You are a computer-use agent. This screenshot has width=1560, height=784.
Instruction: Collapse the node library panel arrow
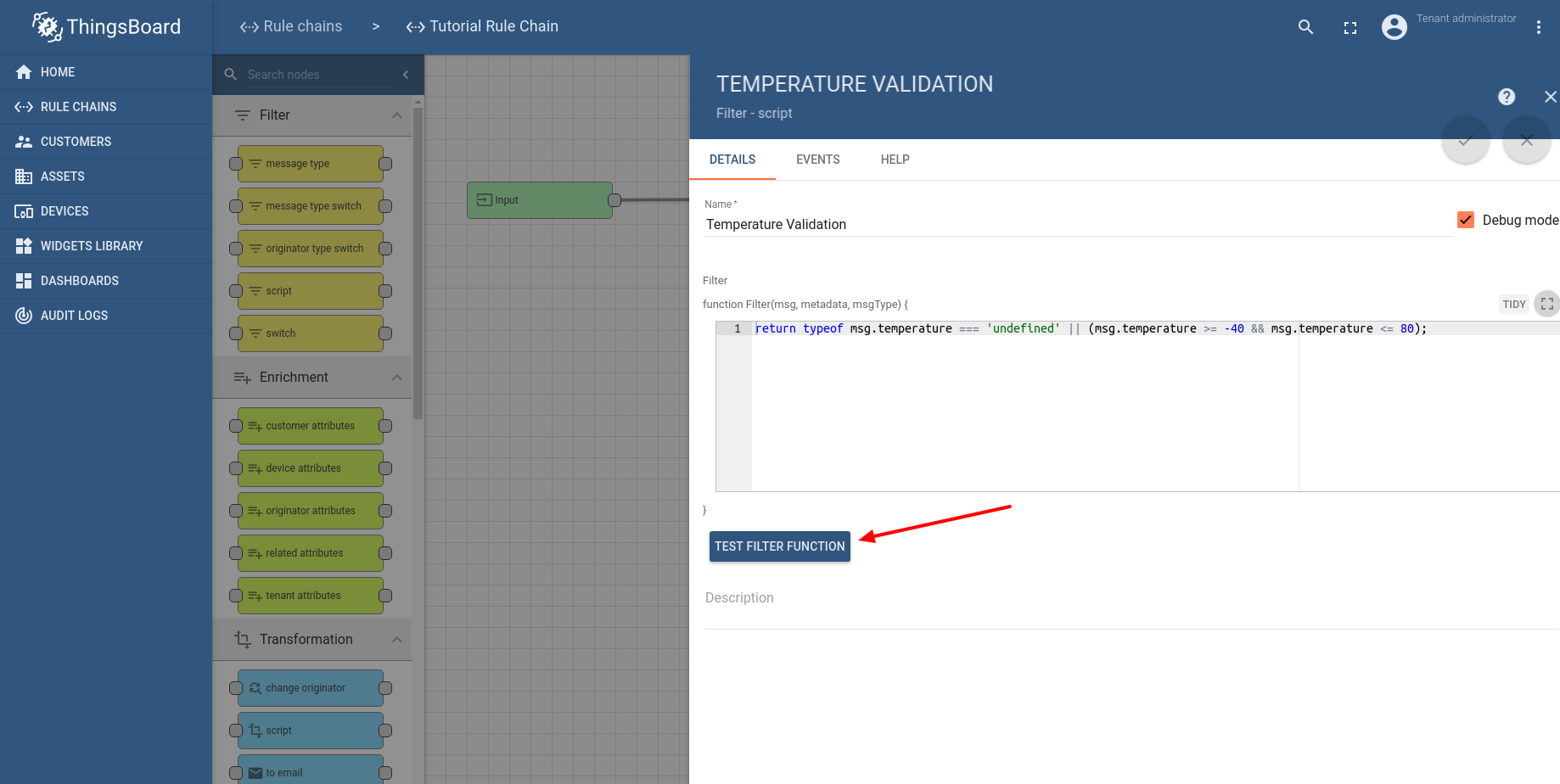click(x=406, y=75)
